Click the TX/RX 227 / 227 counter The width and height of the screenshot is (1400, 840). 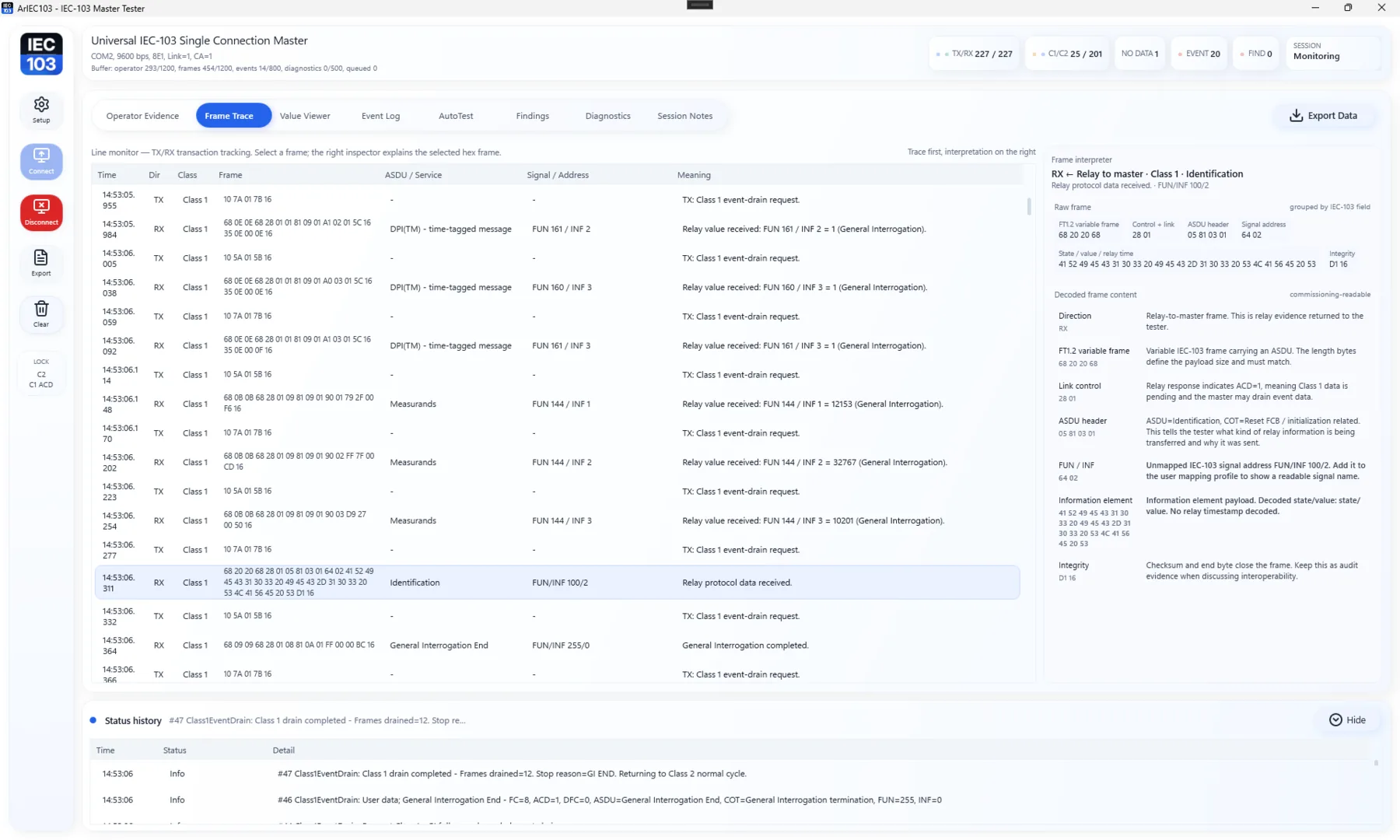974,54
